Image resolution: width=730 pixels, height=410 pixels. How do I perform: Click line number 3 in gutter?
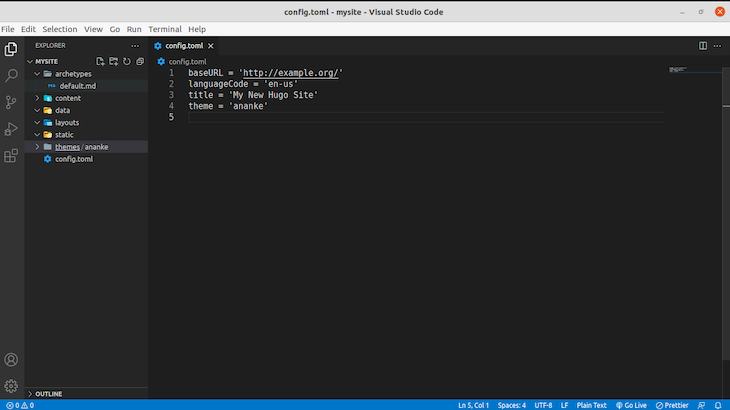[x=171, y=95]
